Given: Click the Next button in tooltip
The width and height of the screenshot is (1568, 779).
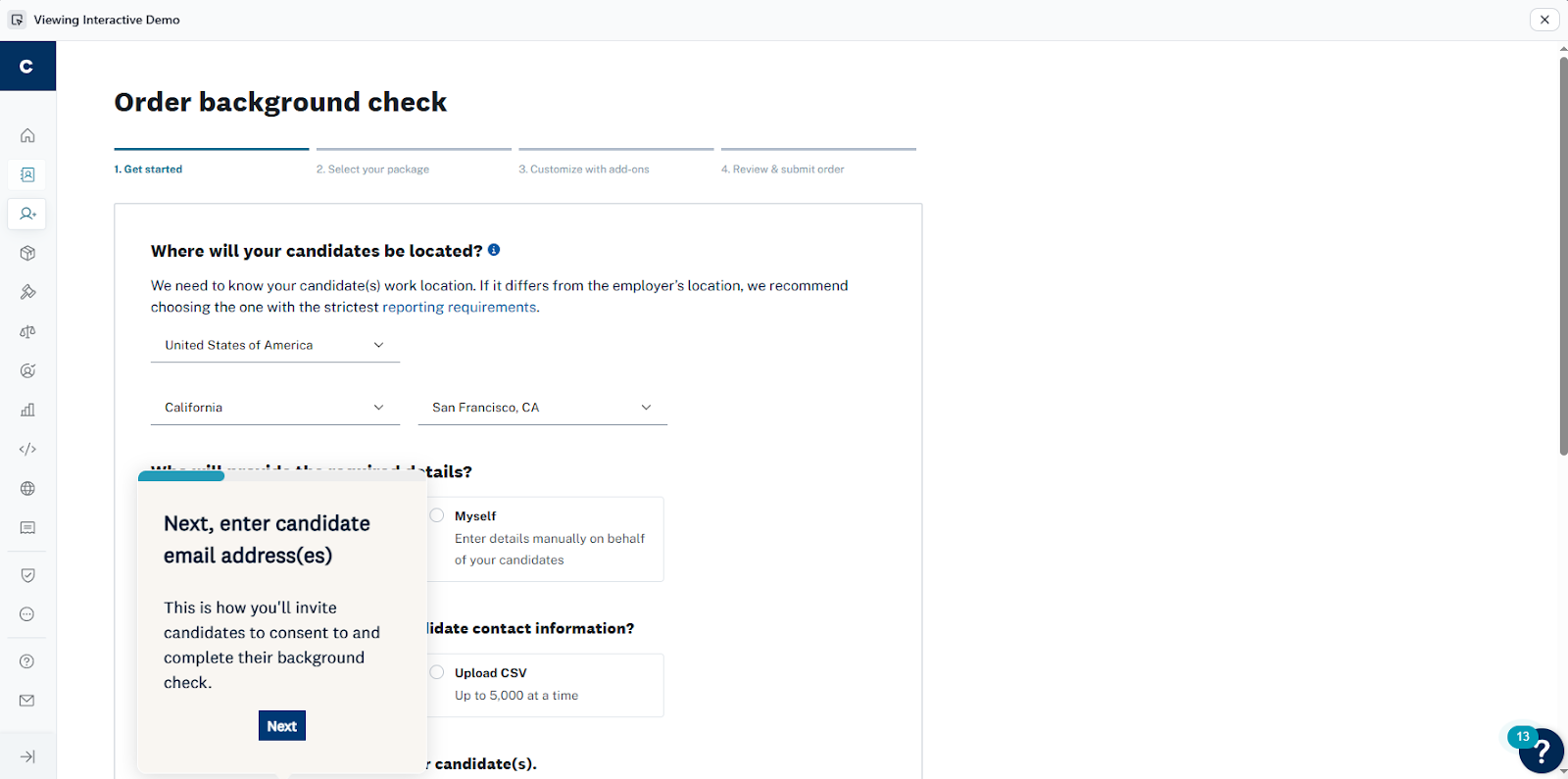Looking at the screenshot, I should (x=282, y=726).
